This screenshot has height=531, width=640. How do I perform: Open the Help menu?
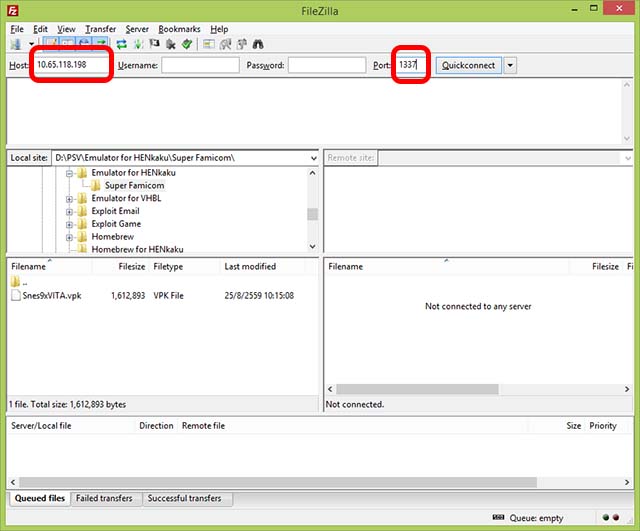click(219, 29)
